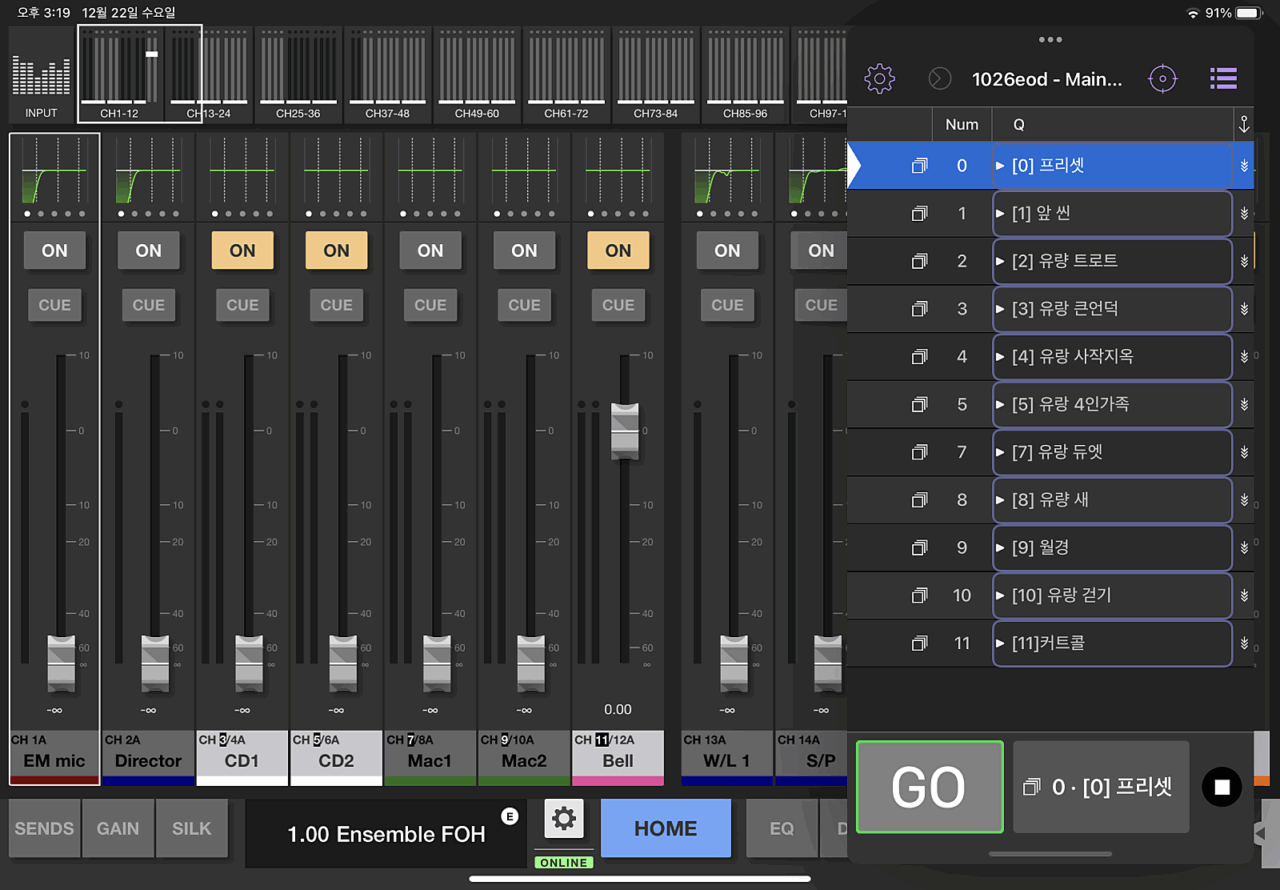Tap the Bell channel fader knob
The height and width of the screenshot is (890, 1280).
[624, 431]
